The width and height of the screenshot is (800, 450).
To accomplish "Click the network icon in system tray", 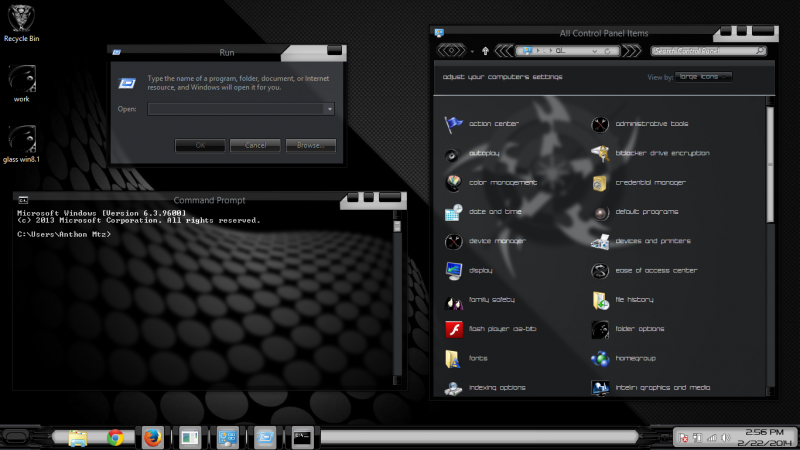I will (712, 438).
